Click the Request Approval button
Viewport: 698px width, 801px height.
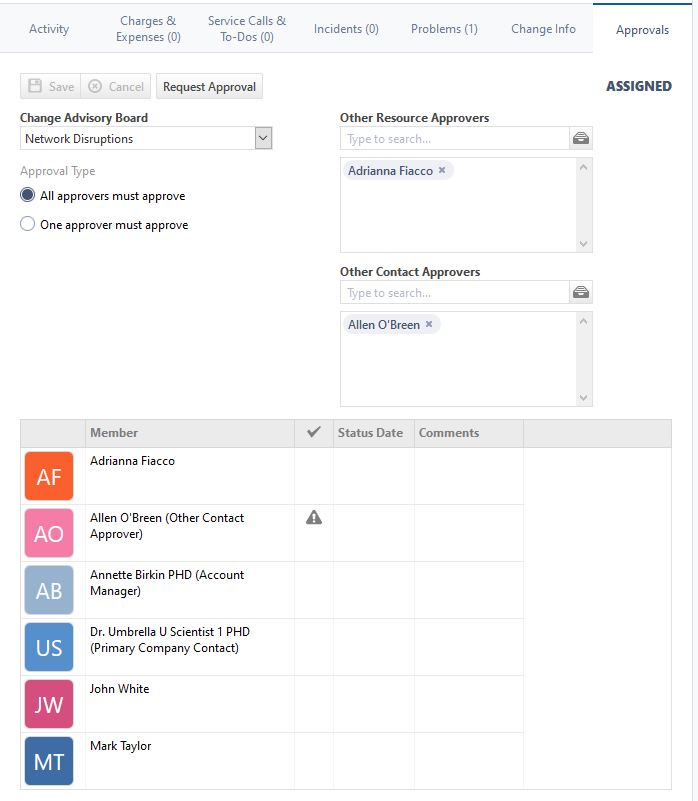(209, 87)
